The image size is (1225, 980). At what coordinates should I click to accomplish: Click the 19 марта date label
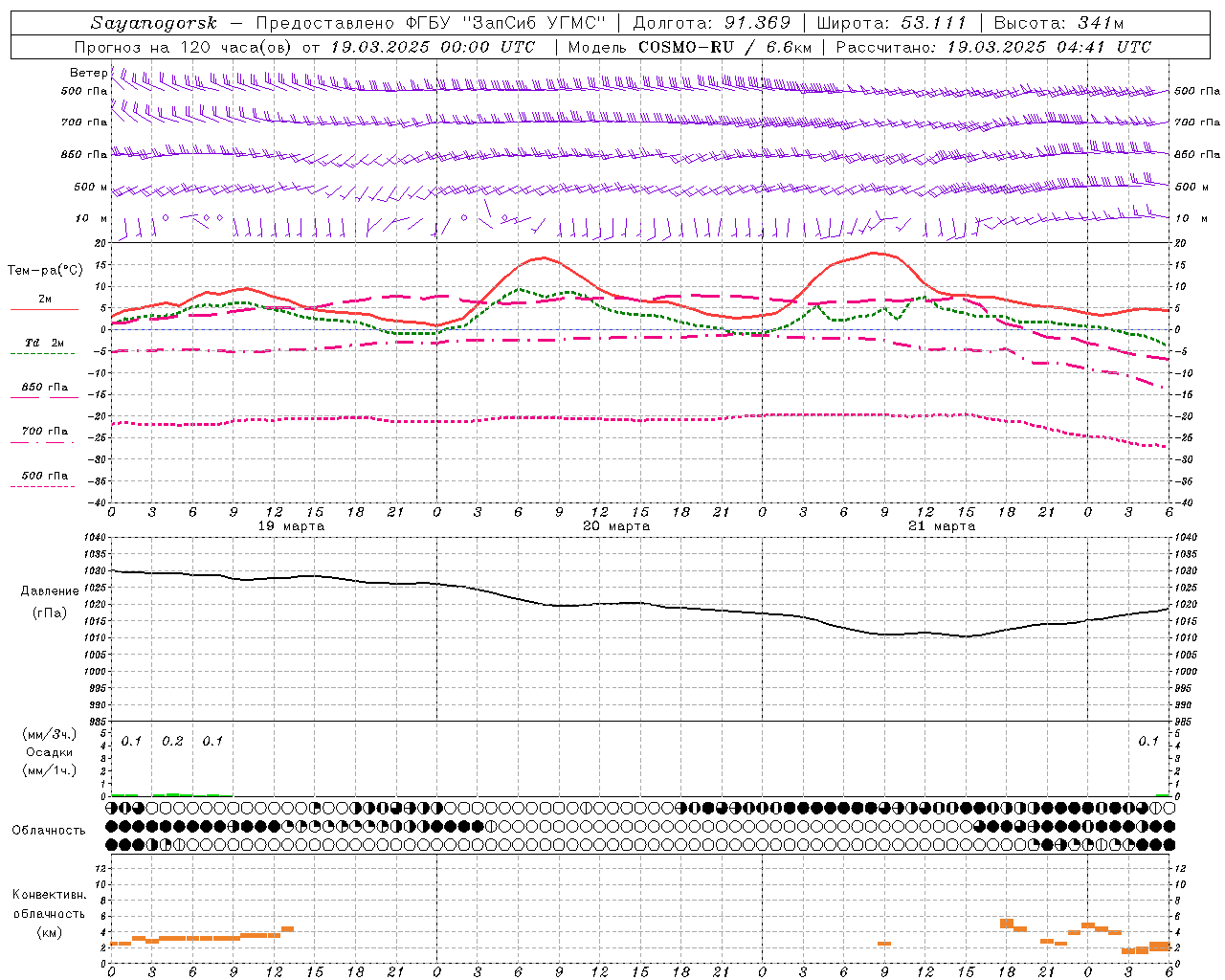click(x=291, y=525)
